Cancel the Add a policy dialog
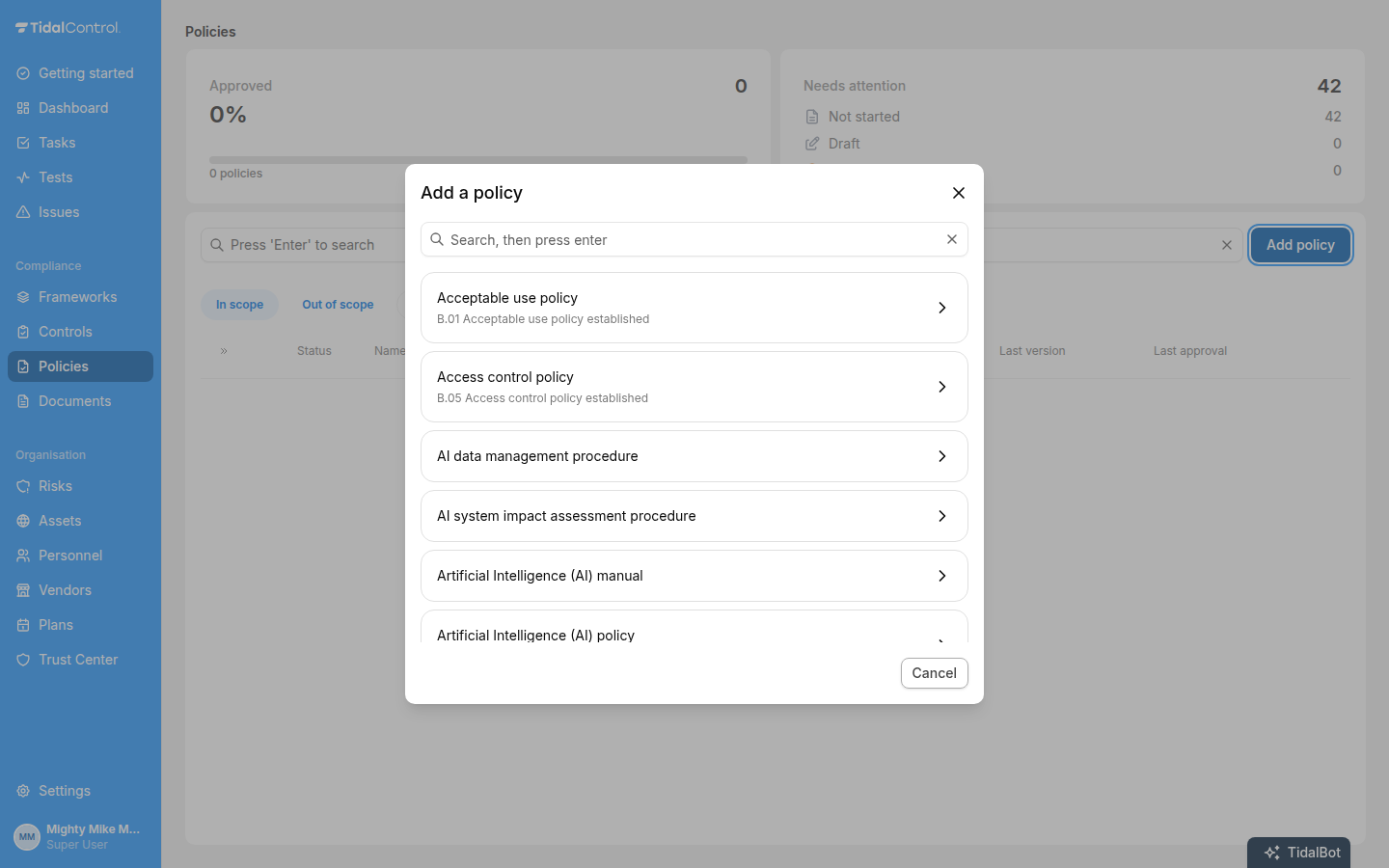This screenshot has width=1389, height=868. pyautogui.click(x=935, y=673)
